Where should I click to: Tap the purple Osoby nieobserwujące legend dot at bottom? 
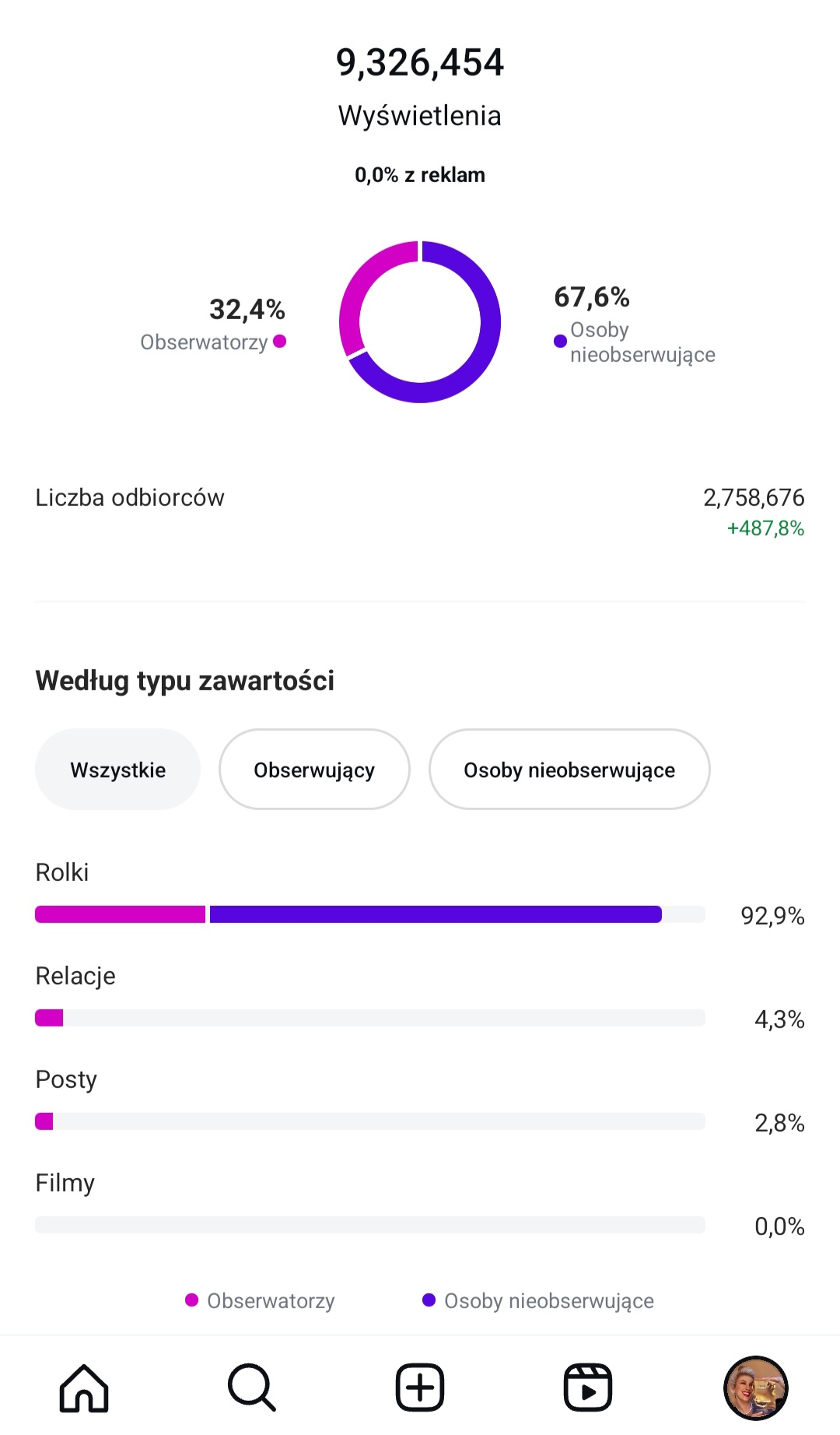[x=429, y=1300]
